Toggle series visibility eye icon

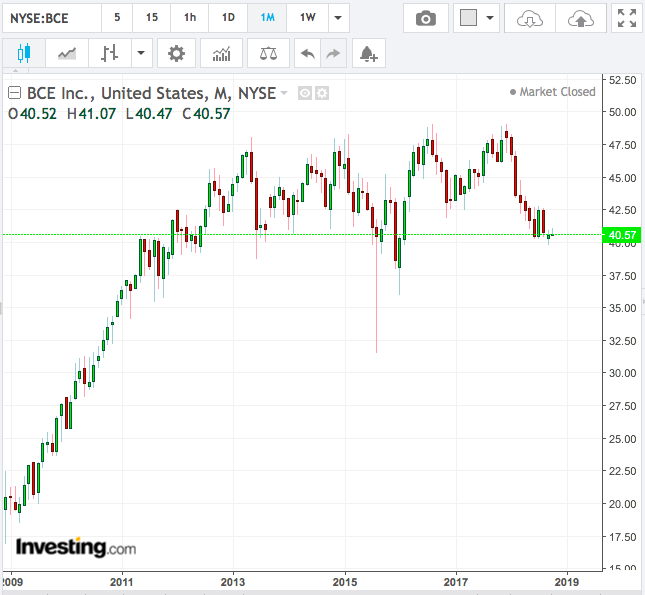click(305, 93)
